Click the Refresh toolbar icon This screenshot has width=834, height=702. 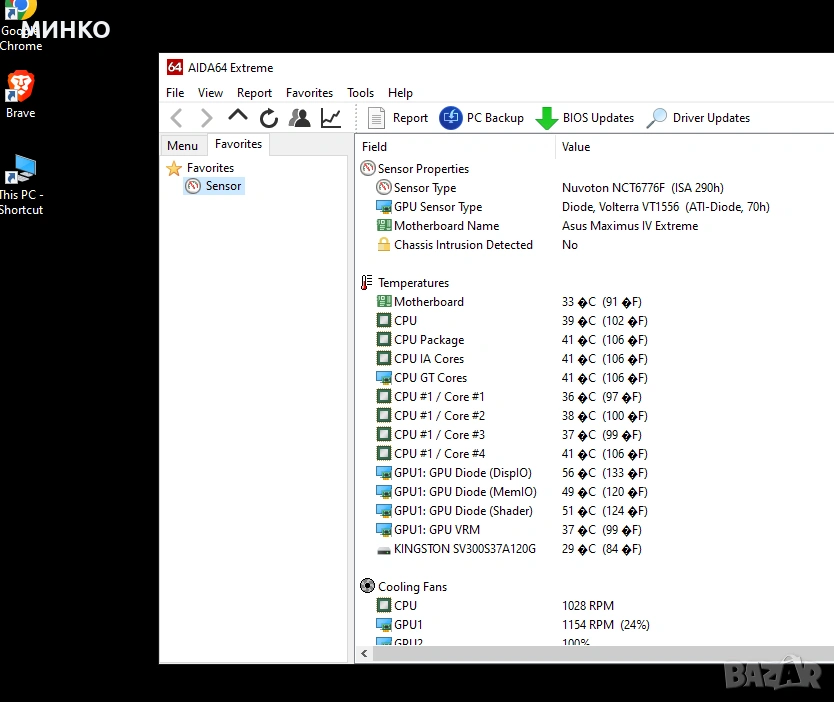tap(269, 118)
